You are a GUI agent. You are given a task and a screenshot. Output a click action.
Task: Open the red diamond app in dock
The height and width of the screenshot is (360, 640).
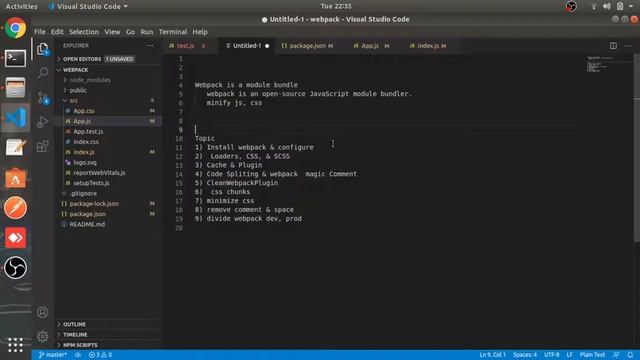tap(16, 238)
